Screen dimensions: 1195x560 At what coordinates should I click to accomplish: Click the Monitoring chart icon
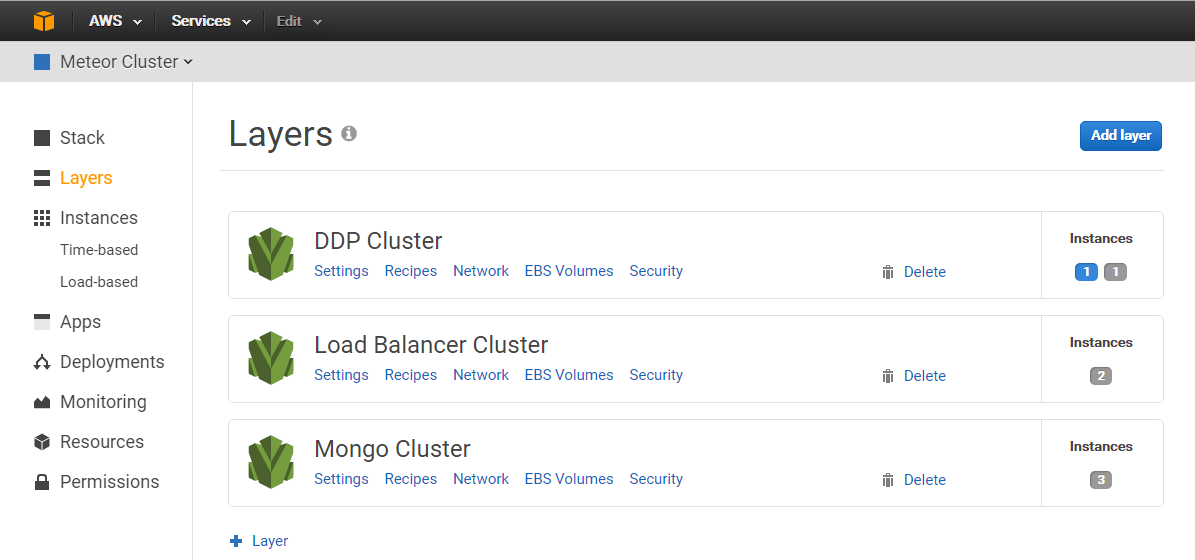click(x=42, y=402)
